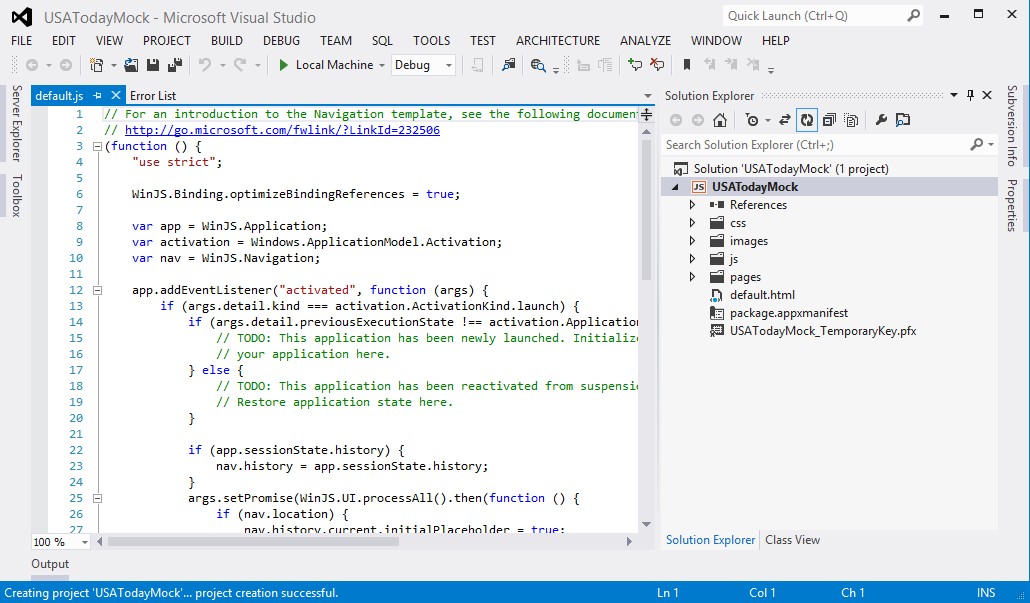Image resolution: width=1030 pixels, height=603 pixels.
Task: Unpin the Solution Explorer panel
Action: click(969, 95)
